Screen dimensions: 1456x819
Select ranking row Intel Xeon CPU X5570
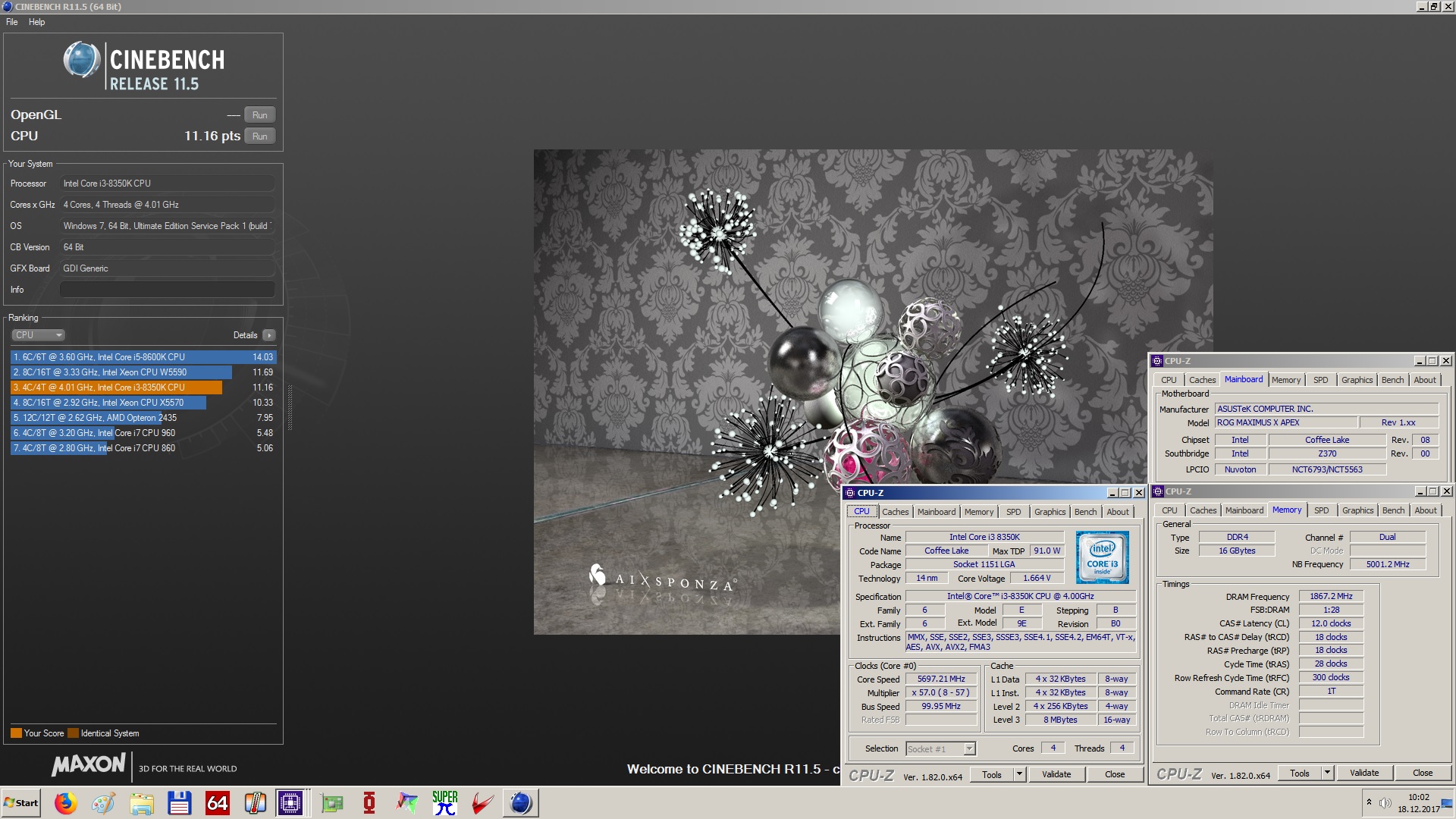point(143,403)
